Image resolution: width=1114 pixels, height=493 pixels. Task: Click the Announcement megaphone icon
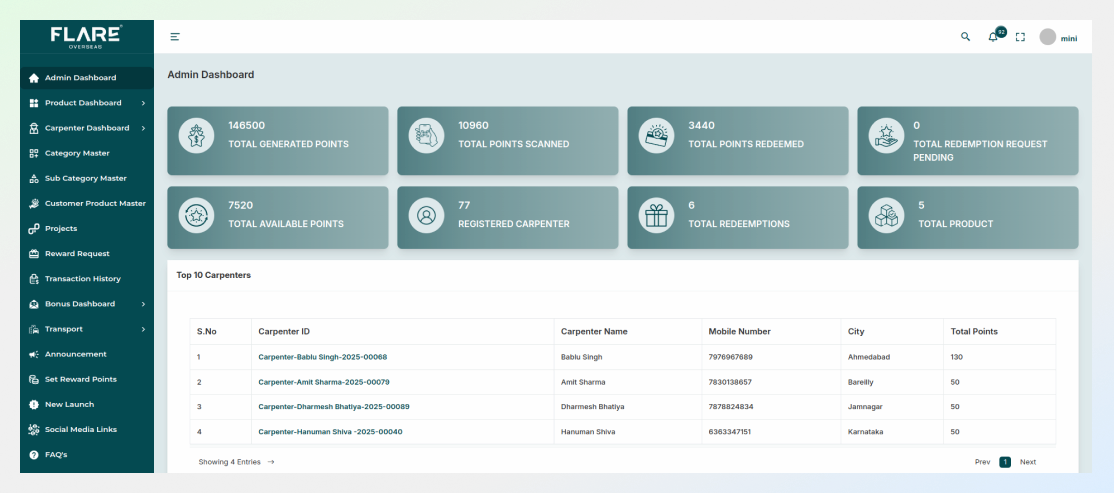(x=33, y=354)
